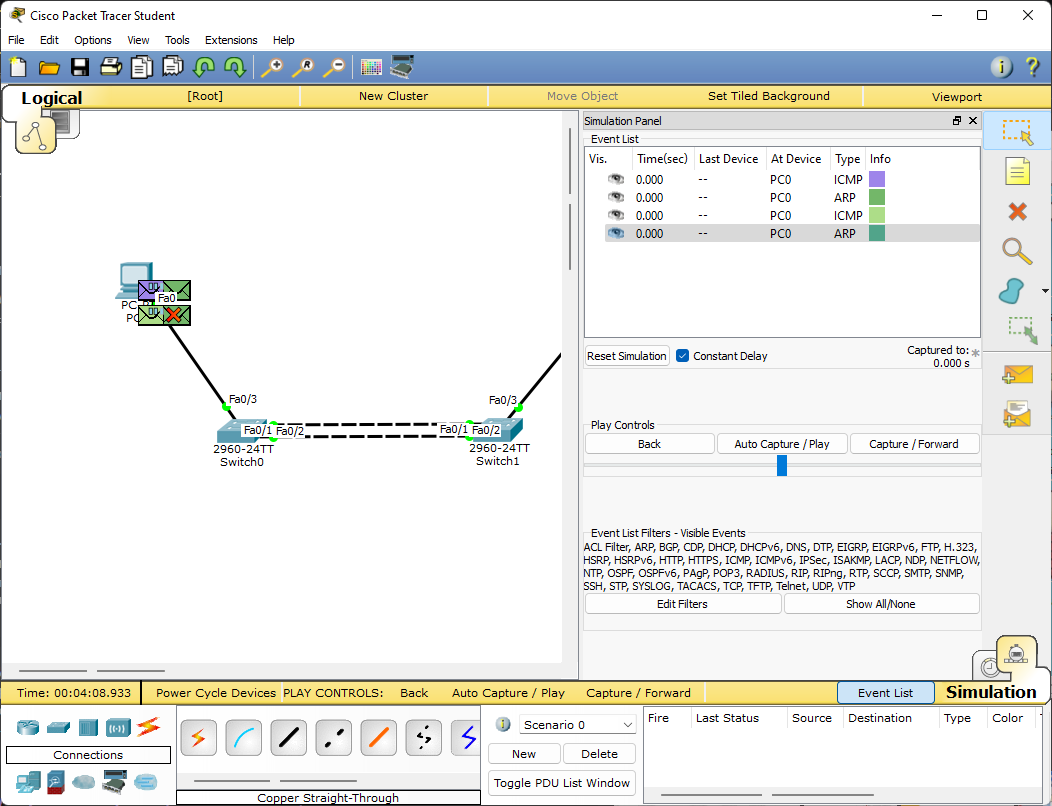This screenshot has height=806, width=1052.
Task: Open a file with folder icon
Action: pos(49,67)
